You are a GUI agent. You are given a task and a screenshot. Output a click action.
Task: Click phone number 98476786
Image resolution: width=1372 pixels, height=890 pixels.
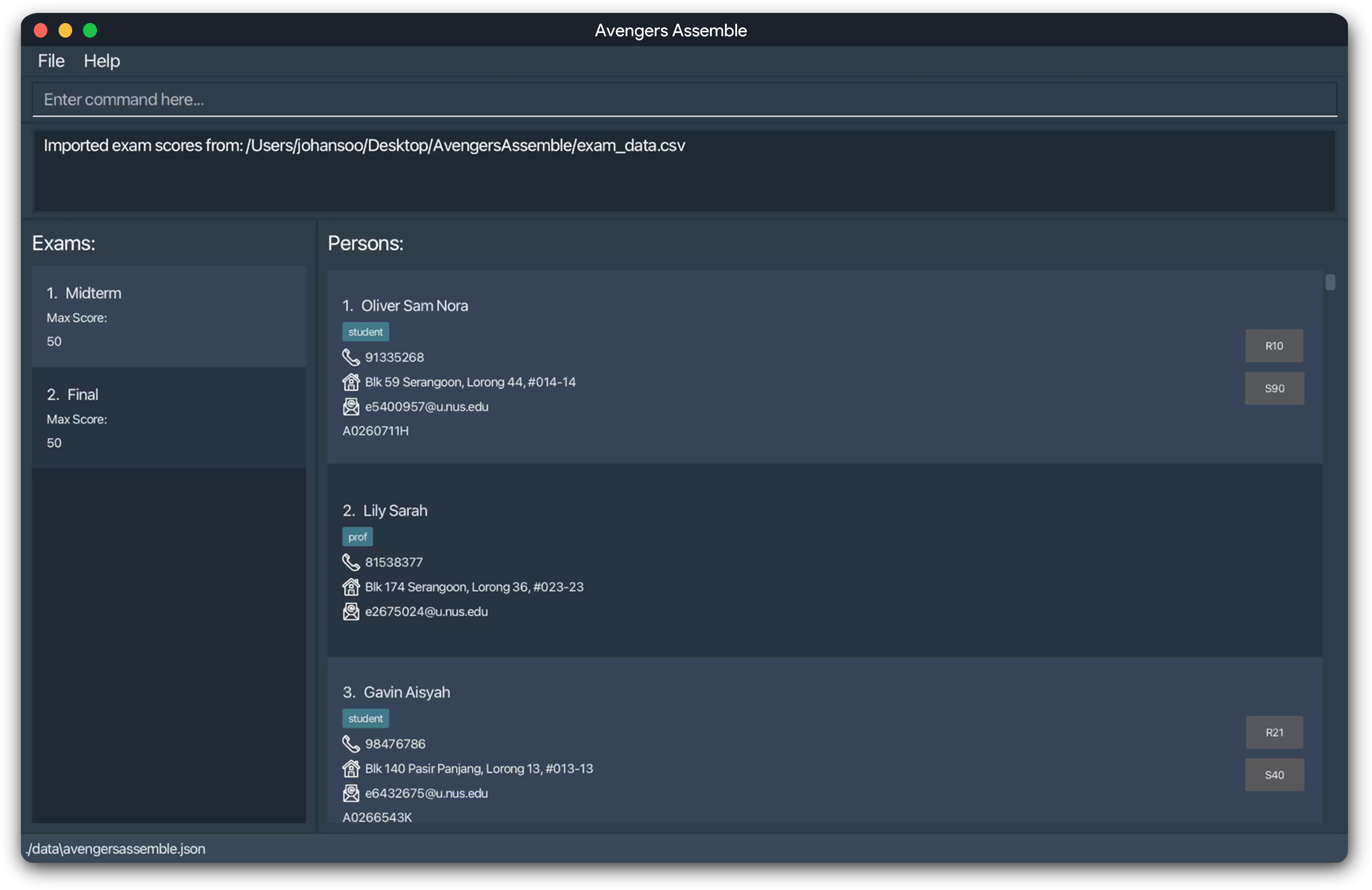[395, 744]
